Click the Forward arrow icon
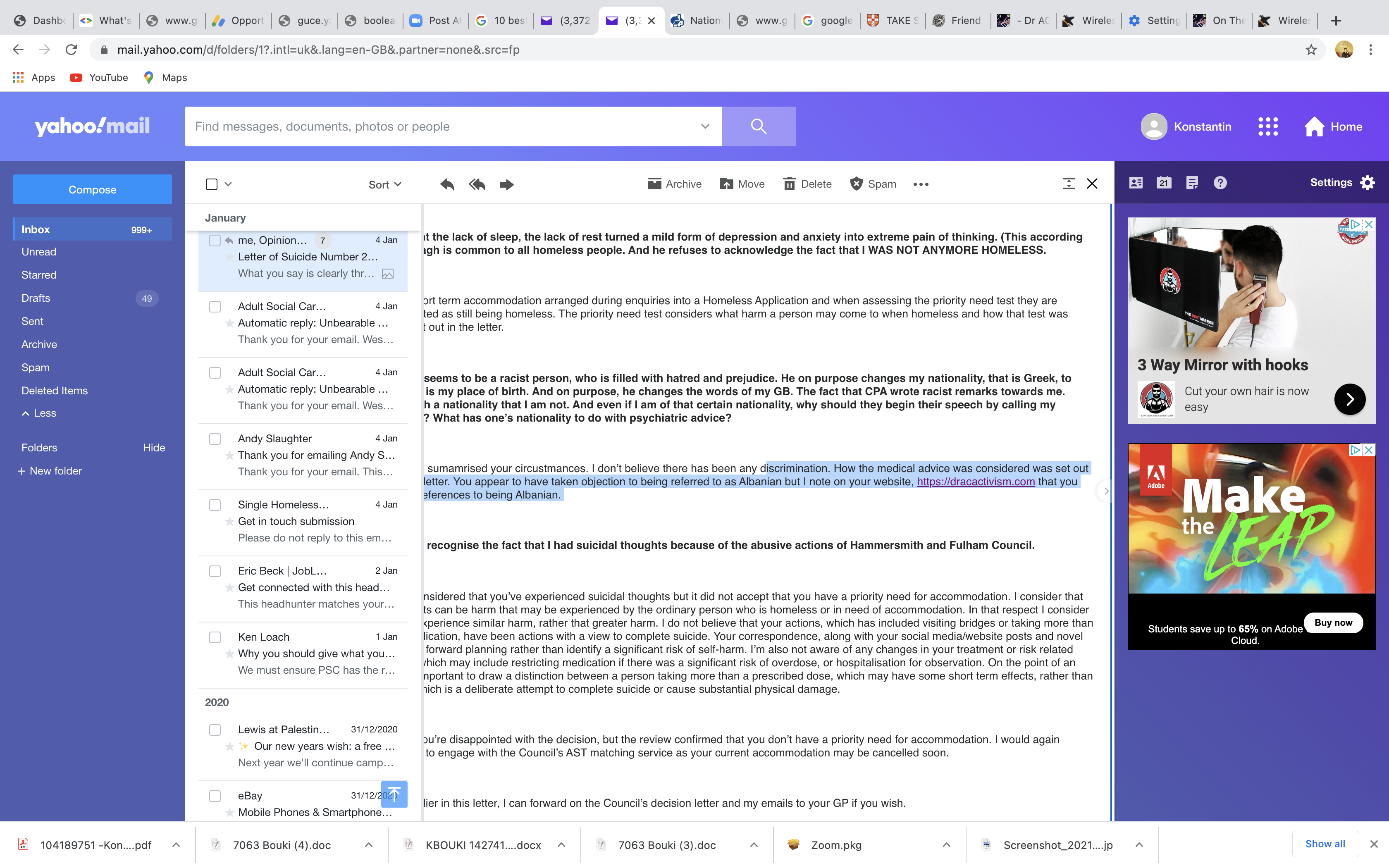The height and width of the screenshot is (868, 1389). click(506, 184)
